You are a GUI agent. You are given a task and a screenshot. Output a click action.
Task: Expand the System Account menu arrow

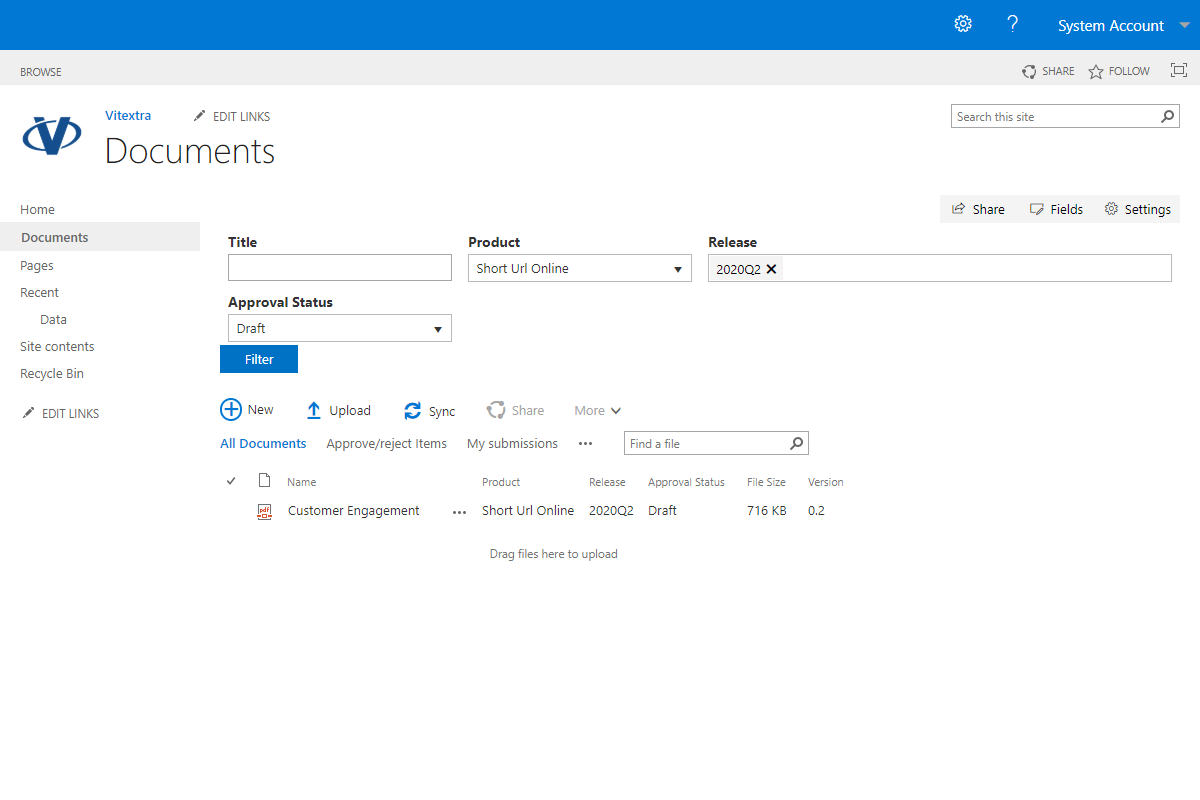click(x=1184, y=25)
